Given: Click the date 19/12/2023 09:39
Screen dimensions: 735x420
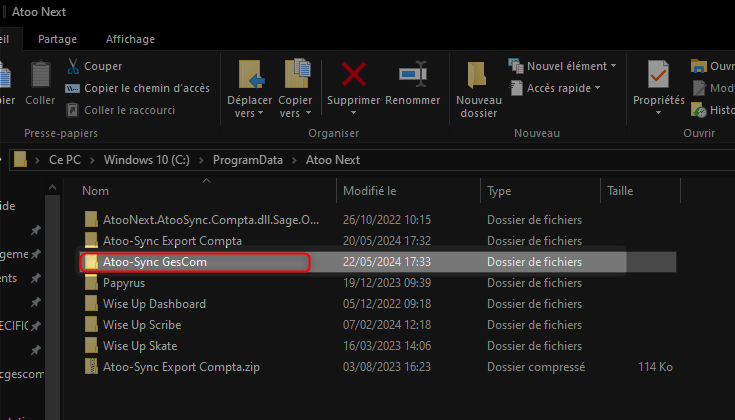Looking at the screenshot, I should click(x=387, y=283).
